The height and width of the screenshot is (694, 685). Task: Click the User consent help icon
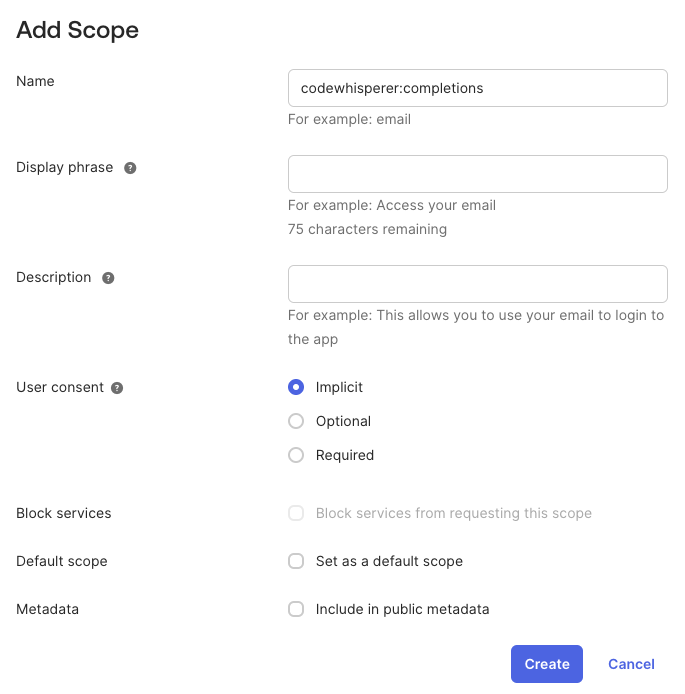point(117,388)
